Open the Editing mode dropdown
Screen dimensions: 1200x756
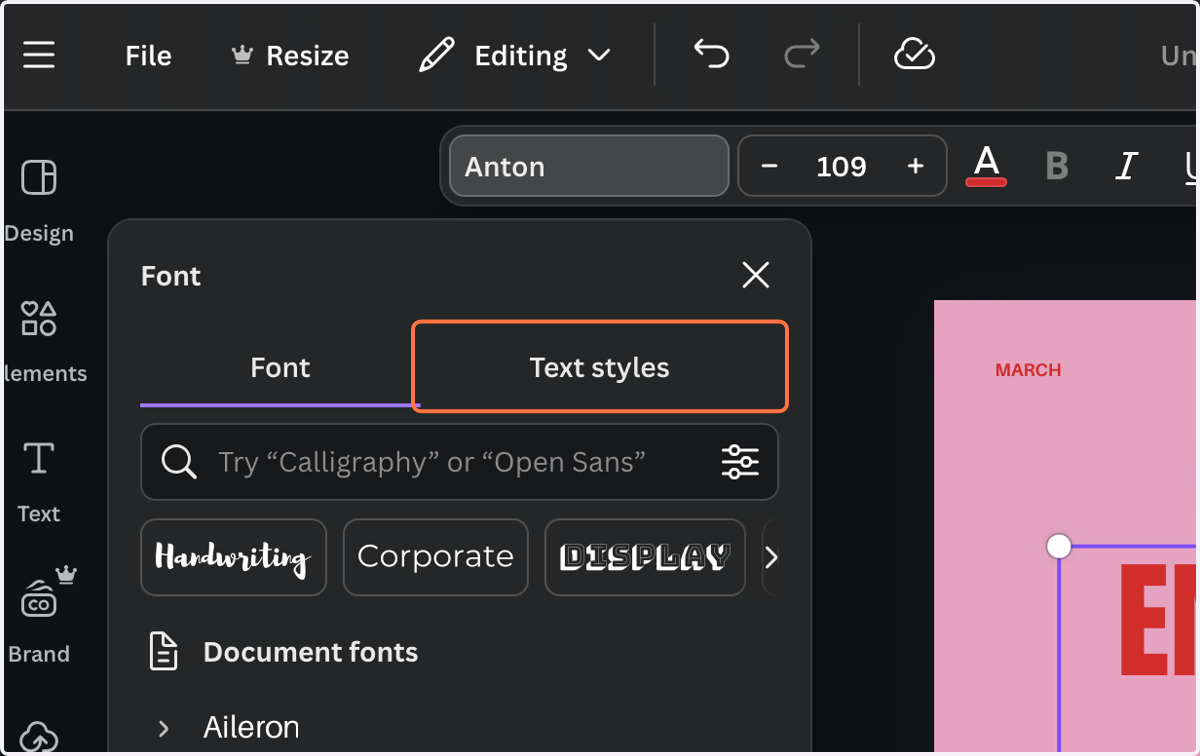tap(514, 56)
